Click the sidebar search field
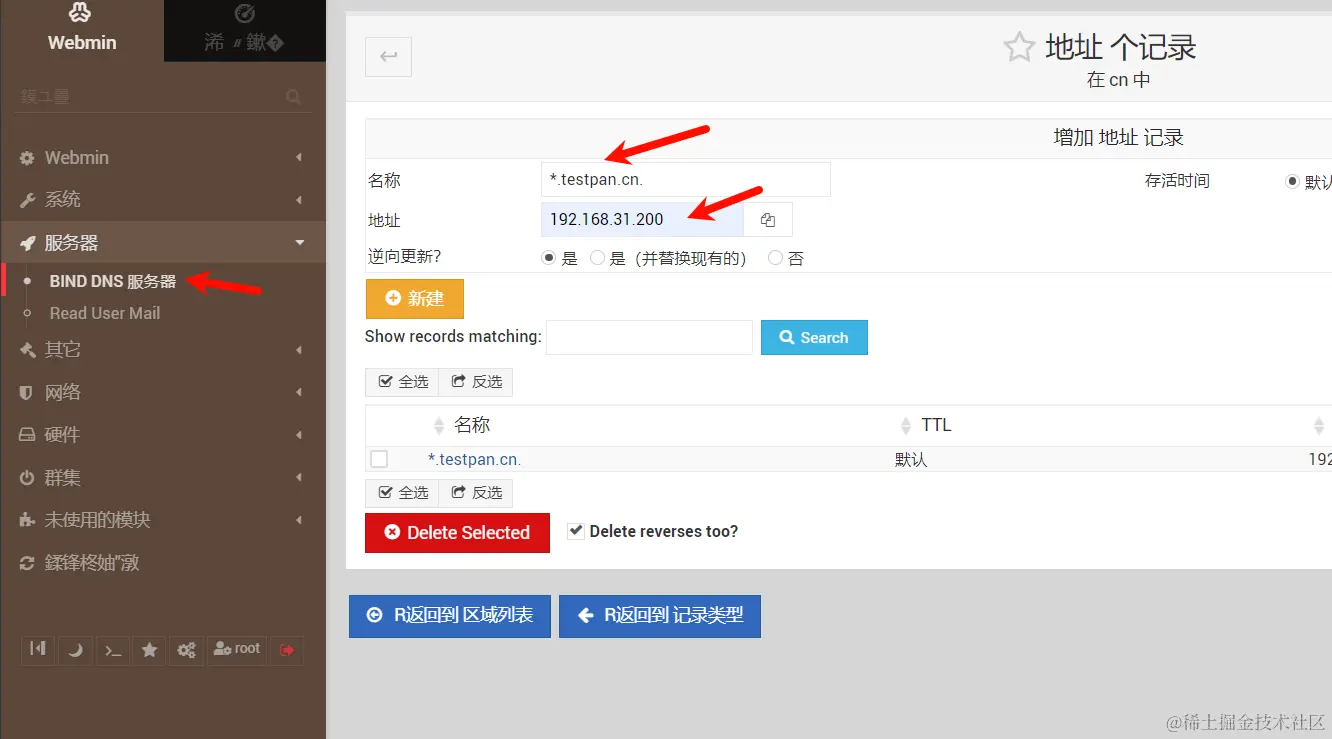1332x739 pixels. point(150,97)
